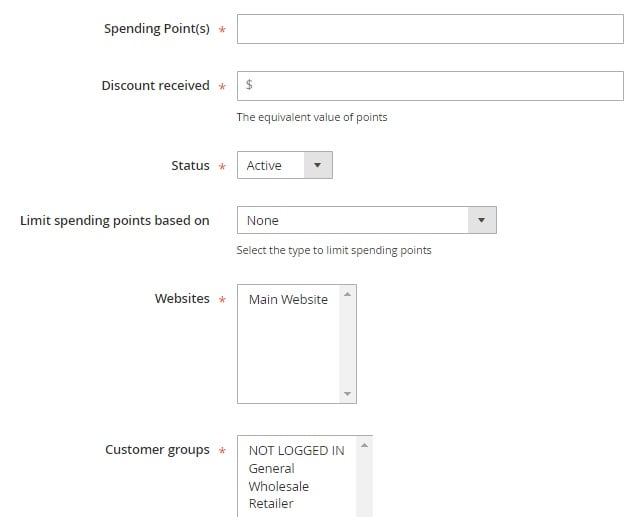Click the Websites field label
The width and height of the screenshot is (631, 517).
pos(182,299)
